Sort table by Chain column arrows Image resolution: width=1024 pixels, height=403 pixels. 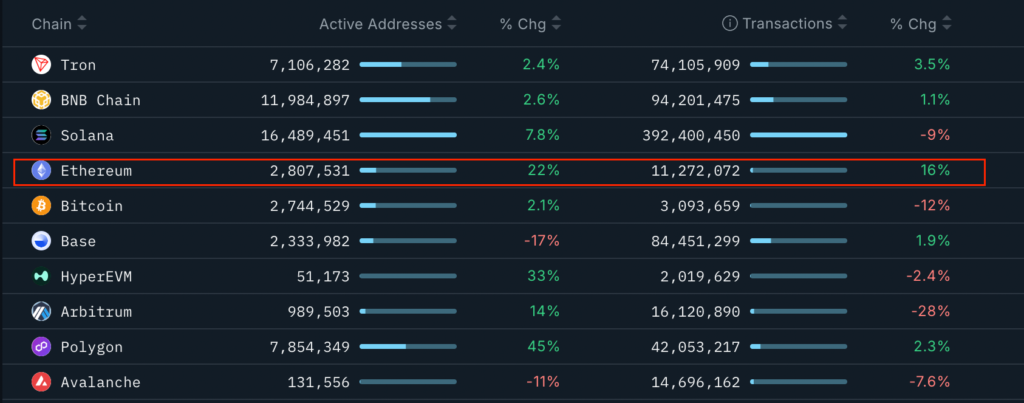coord(82,23)
